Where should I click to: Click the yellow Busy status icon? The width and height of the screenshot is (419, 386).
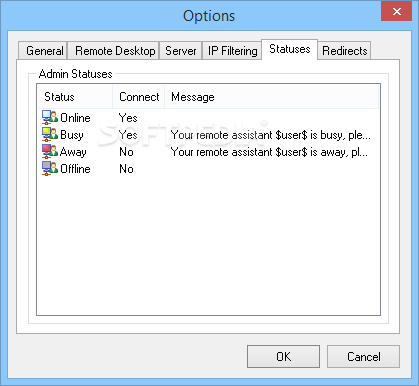tap(50, 135)
